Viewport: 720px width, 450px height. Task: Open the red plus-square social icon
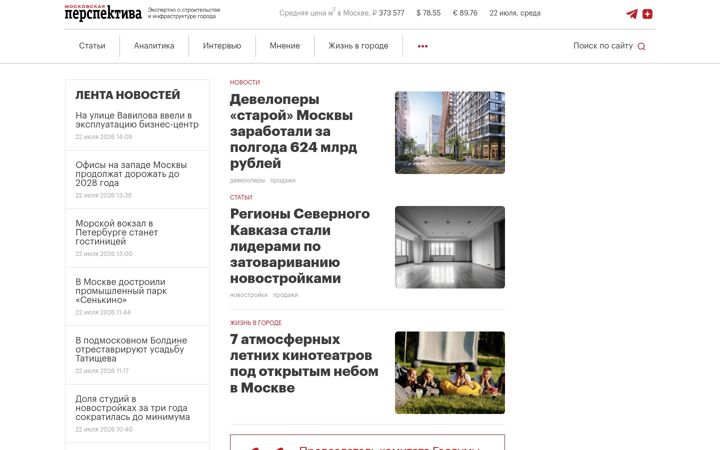coord(647,14)
